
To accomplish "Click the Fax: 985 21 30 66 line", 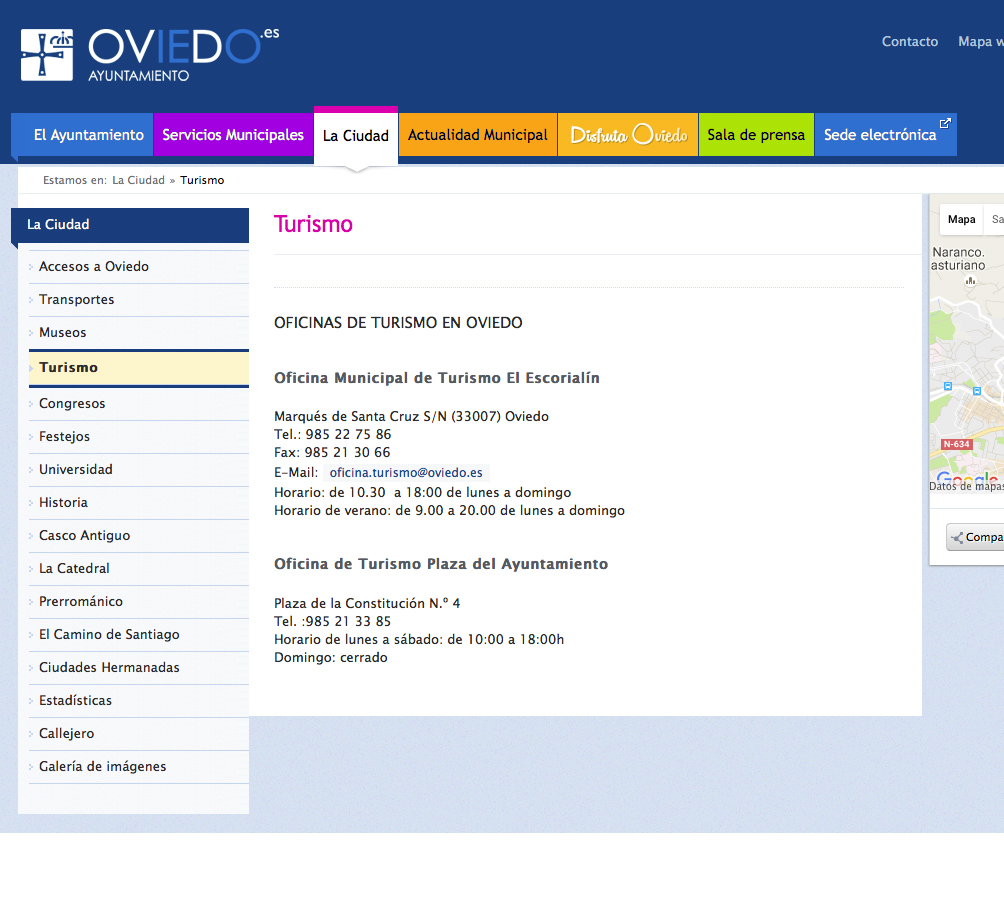I will (332, 452).
